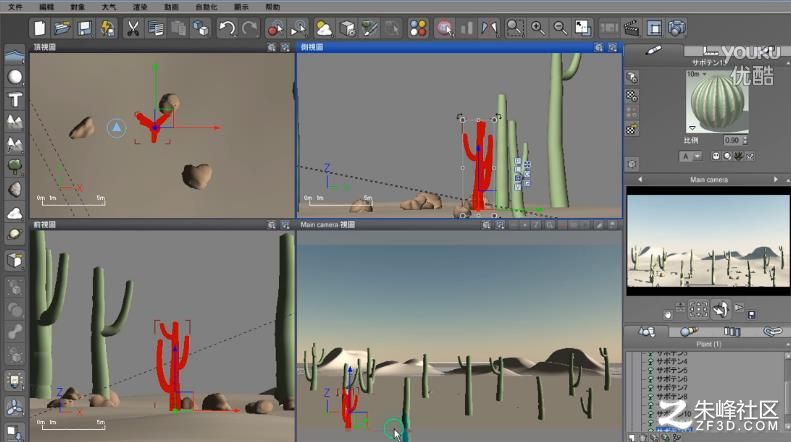Viewport: 791px width, 442px height.
Task: Open the A dropdown under the material preview
Action: [x=690, y=156]
